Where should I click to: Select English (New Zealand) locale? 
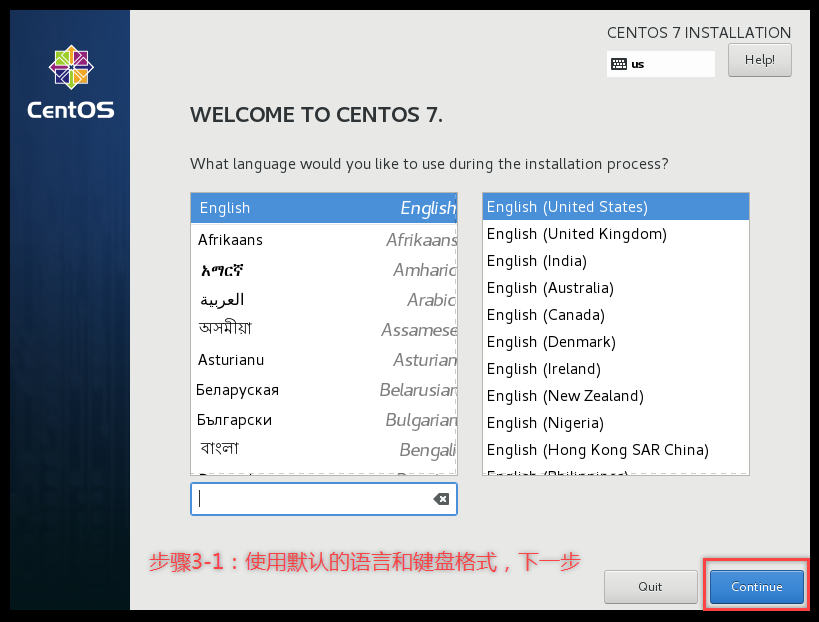coord(616,396)
